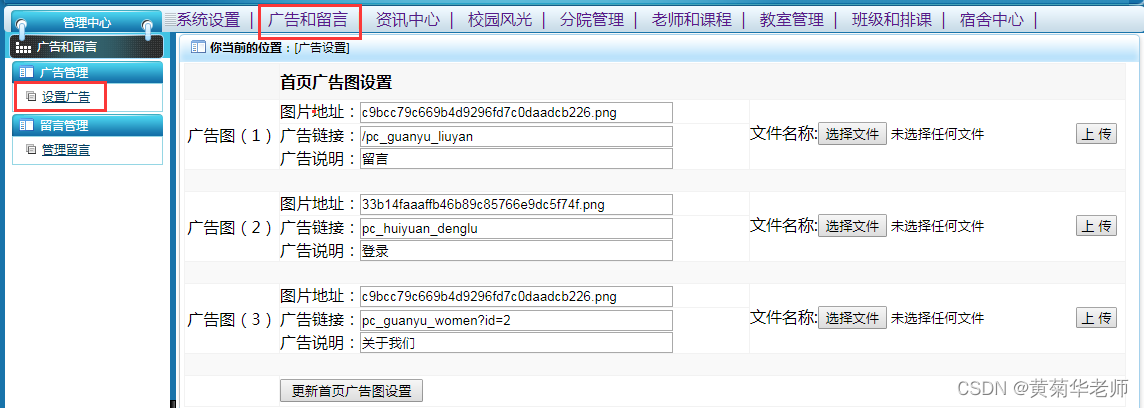The image size is (1144, 408).
Task: Open the 班级和排课 tab
Action: coord(892,20)
